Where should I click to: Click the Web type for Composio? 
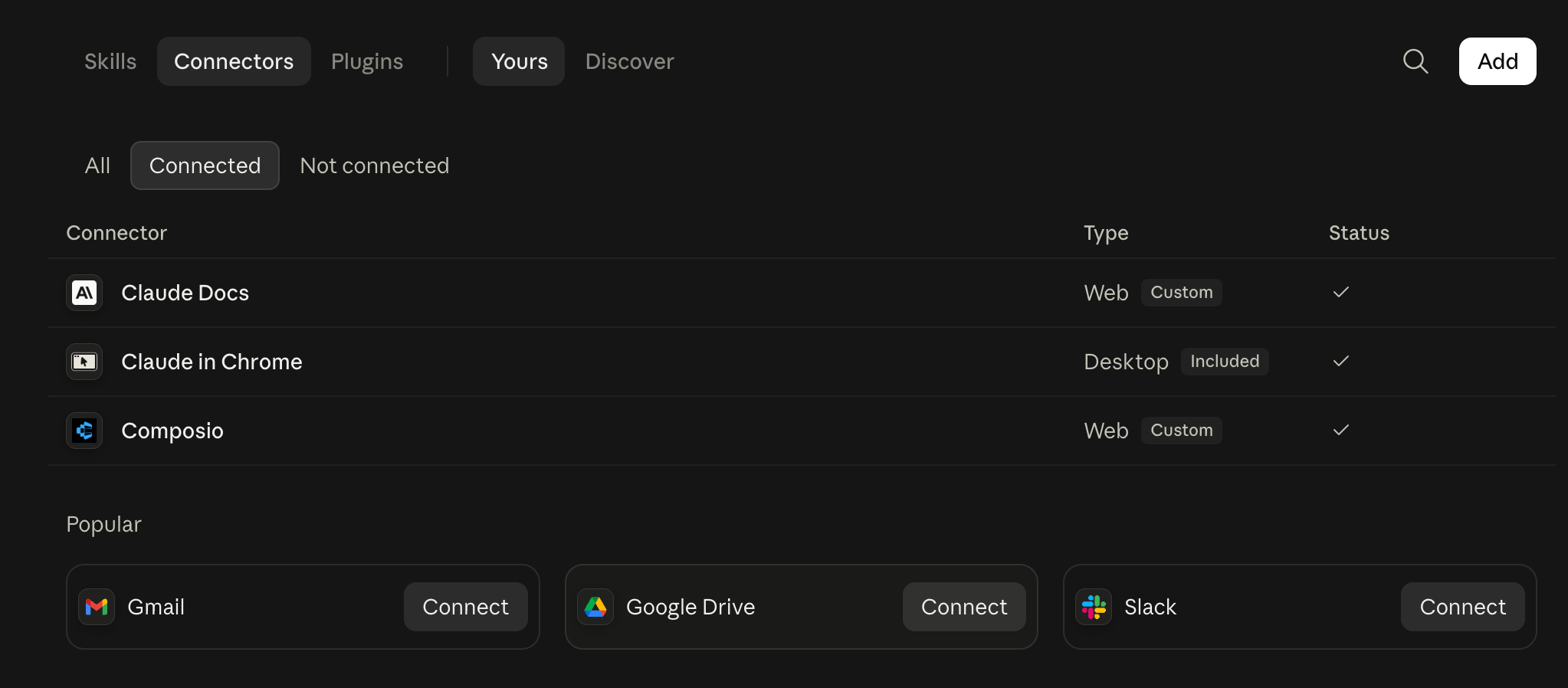click(x=1106, y=431)
